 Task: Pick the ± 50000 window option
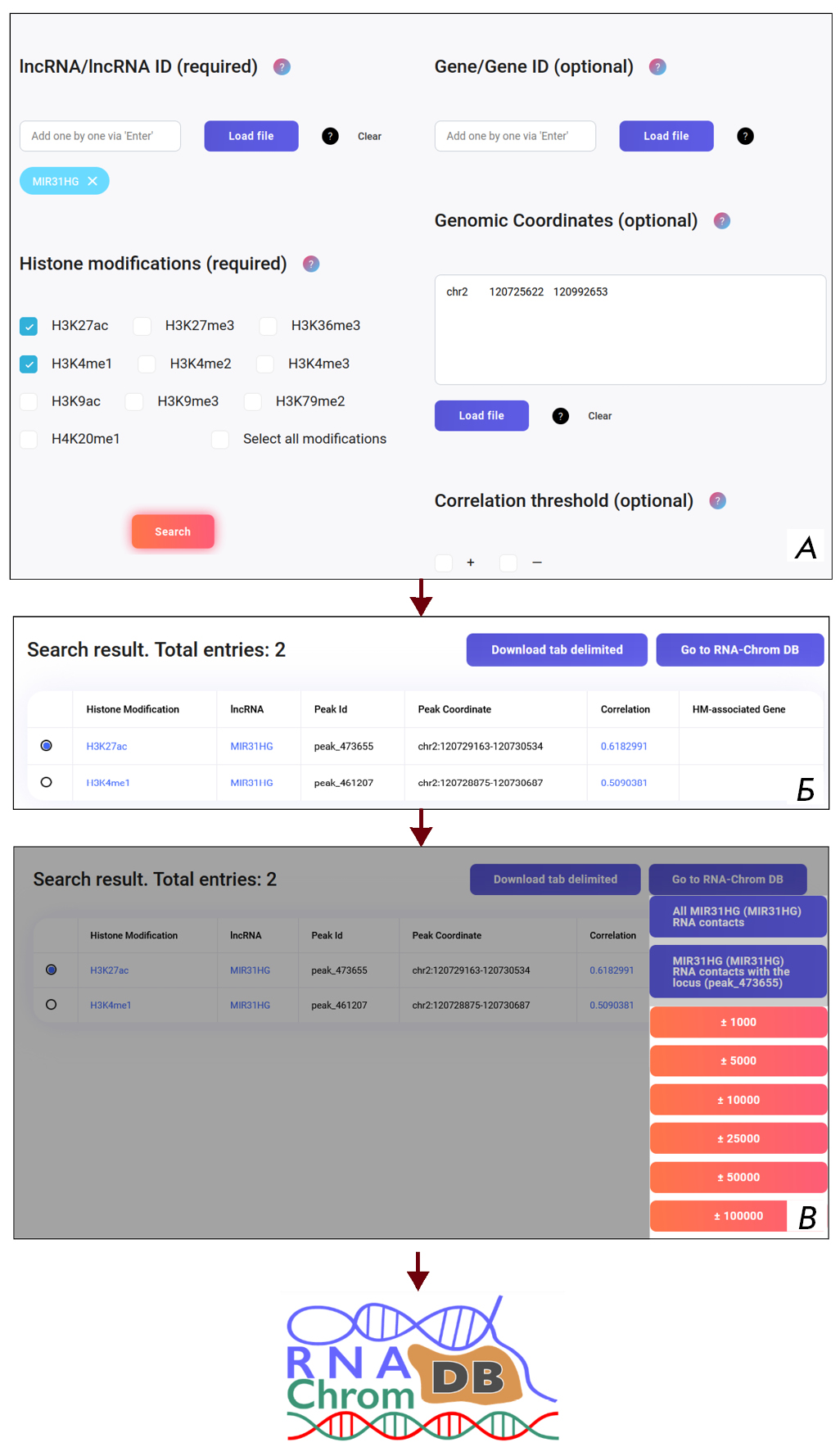pyautogui.click(x=738, y=1177)
